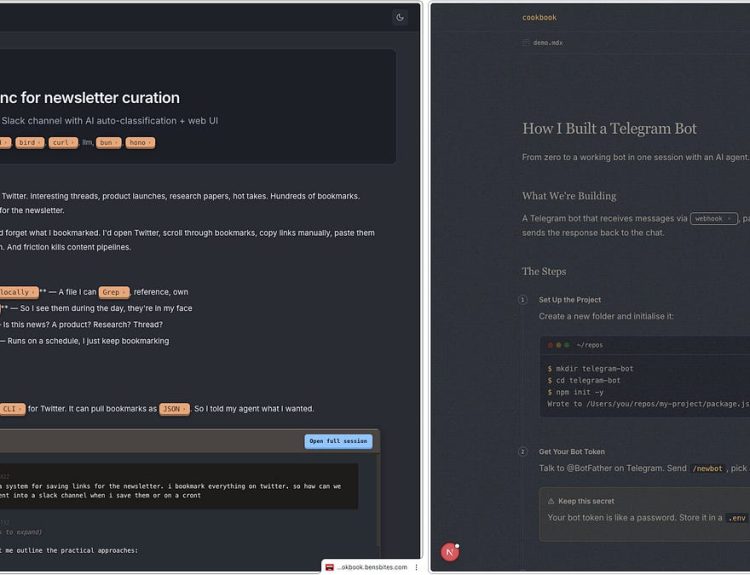750x575 pixels.
Task: Open the hono tag in header
Action: click(x=138, y=142)
